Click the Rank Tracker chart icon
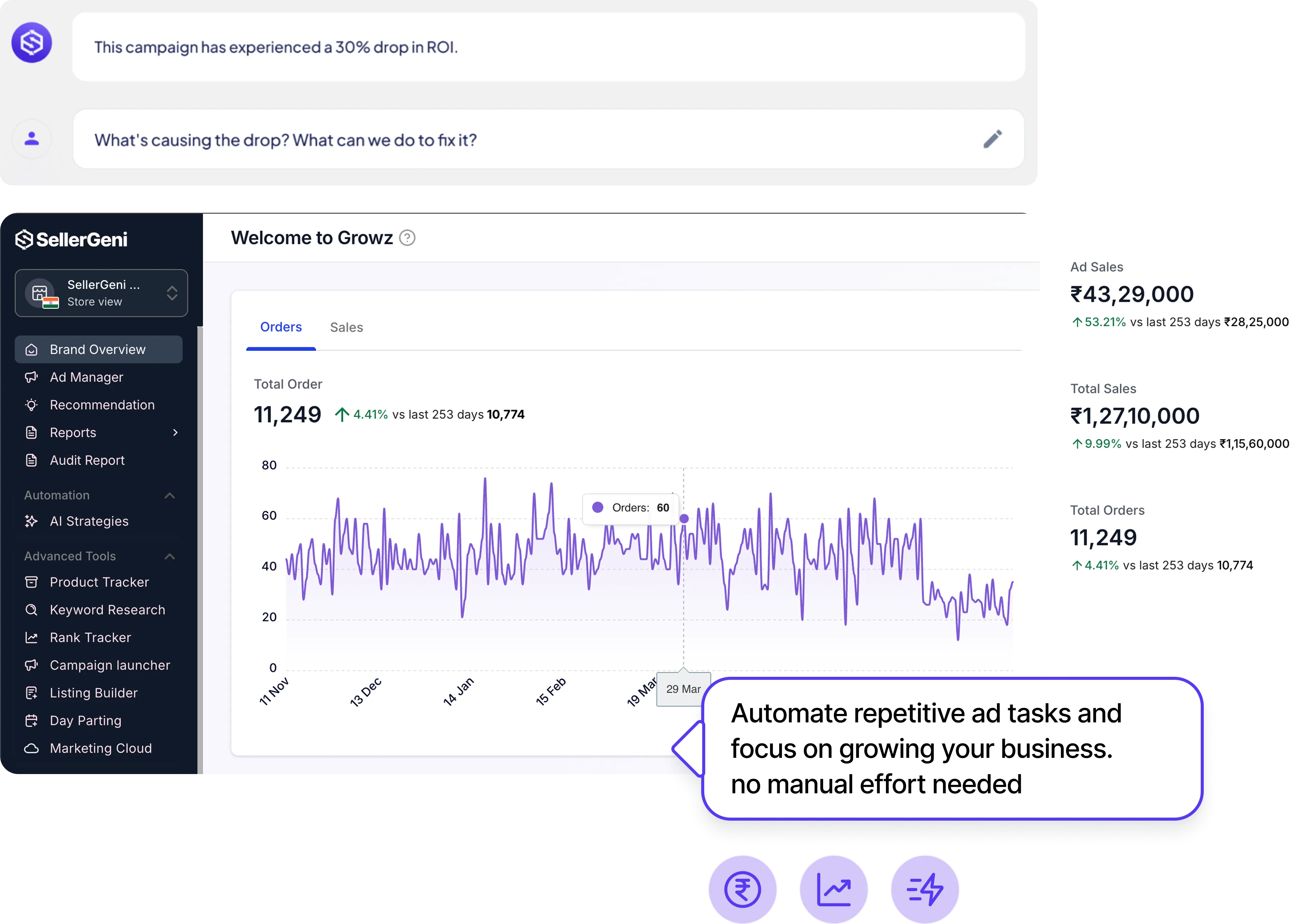This screenshot has height=924, width=1298. (32, 637)
